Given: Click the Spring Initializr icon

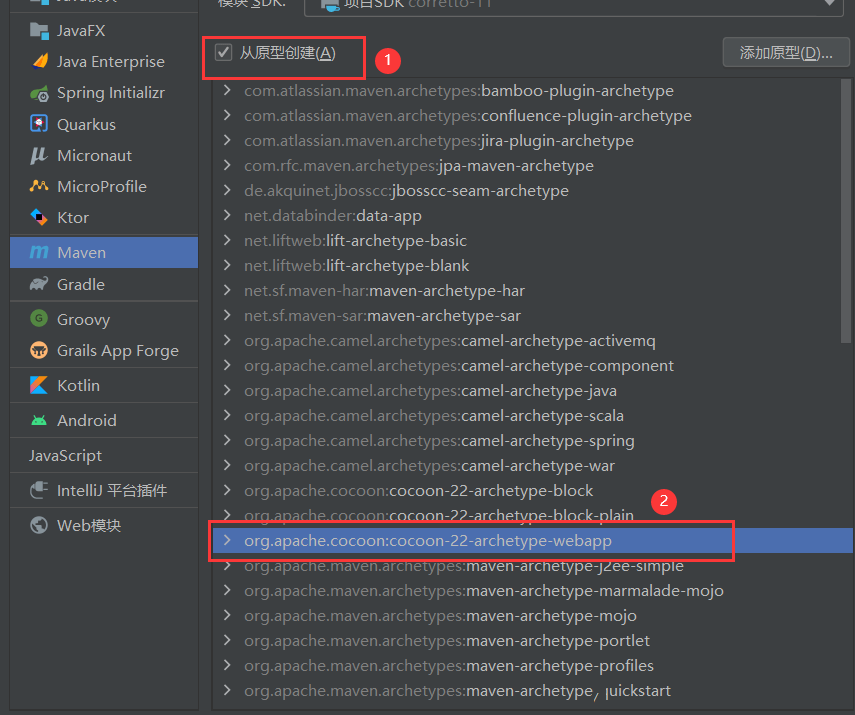Looking at the screenshot, I should click(x=39, y=93).
